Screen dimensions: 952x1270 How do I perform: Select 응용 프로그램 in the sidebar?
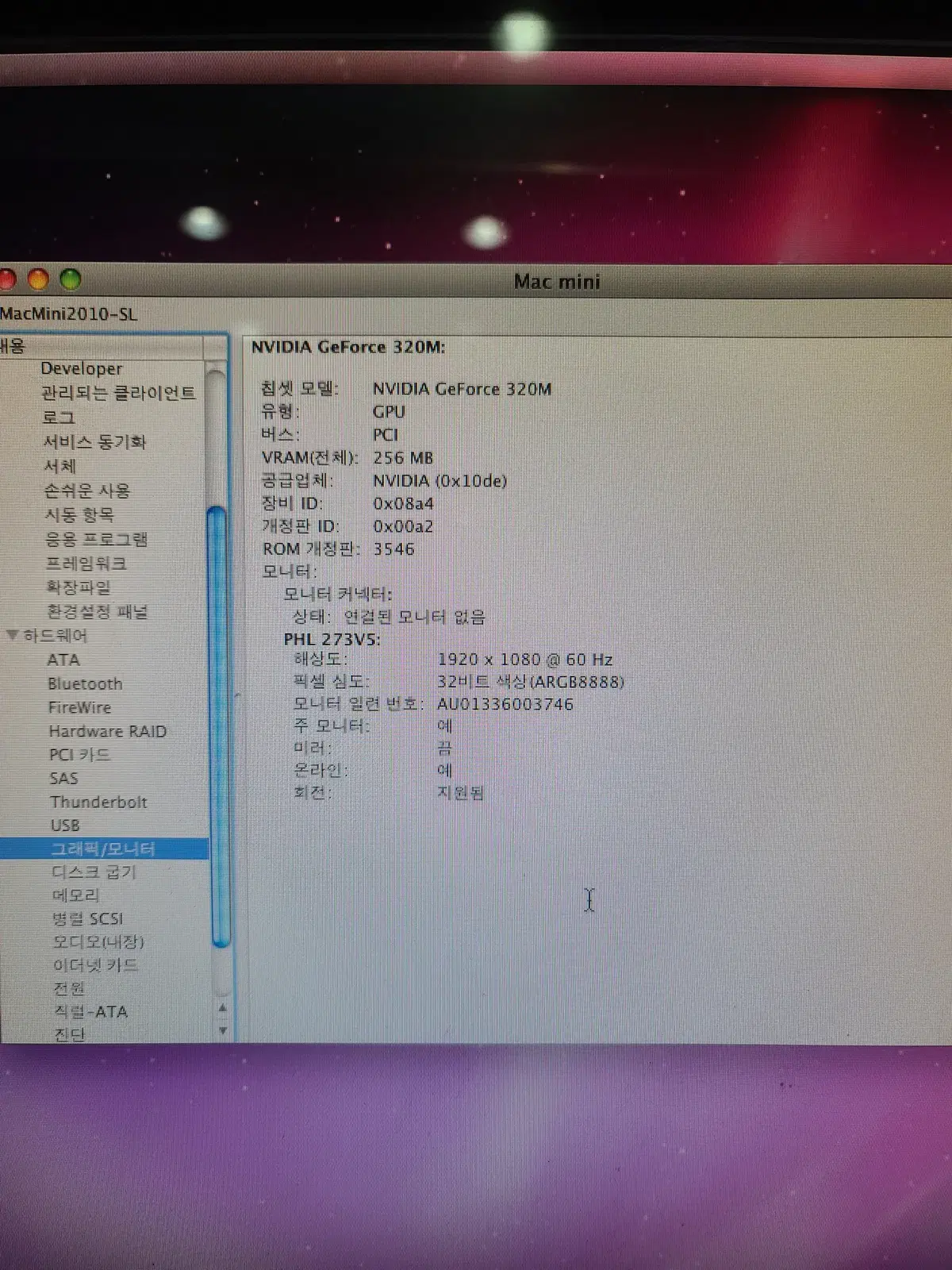[97, 540]
